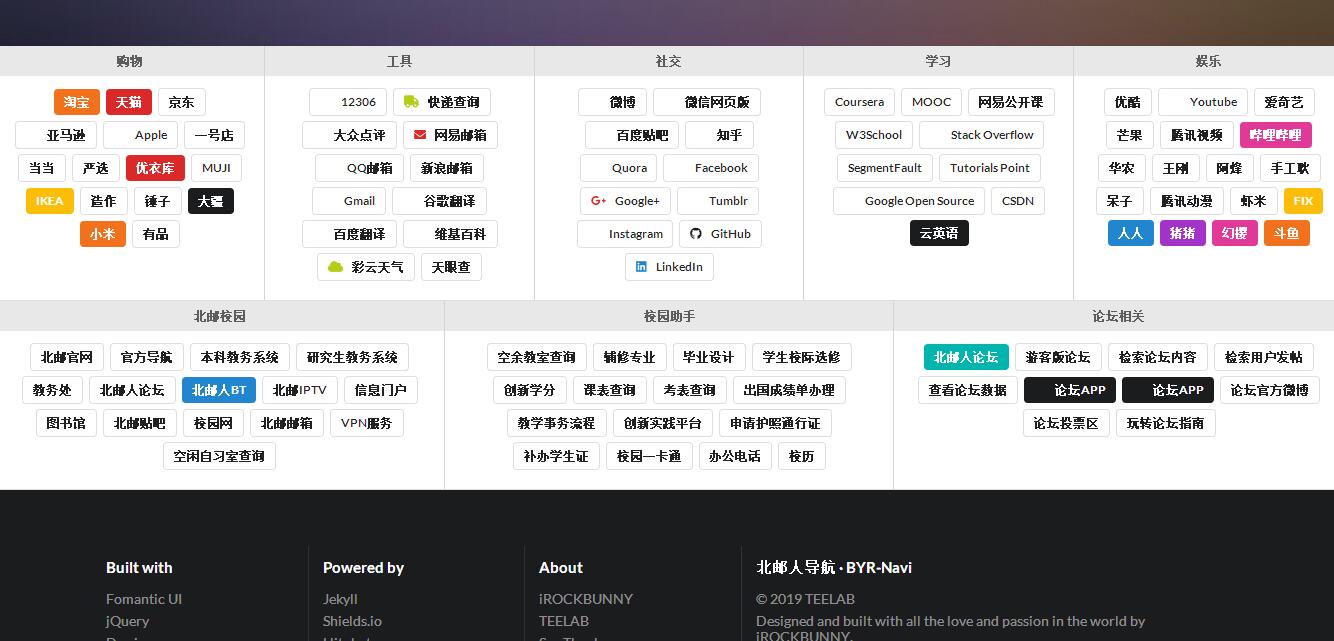Open the pink 哔哩哔哩 button

(1276, 135)
